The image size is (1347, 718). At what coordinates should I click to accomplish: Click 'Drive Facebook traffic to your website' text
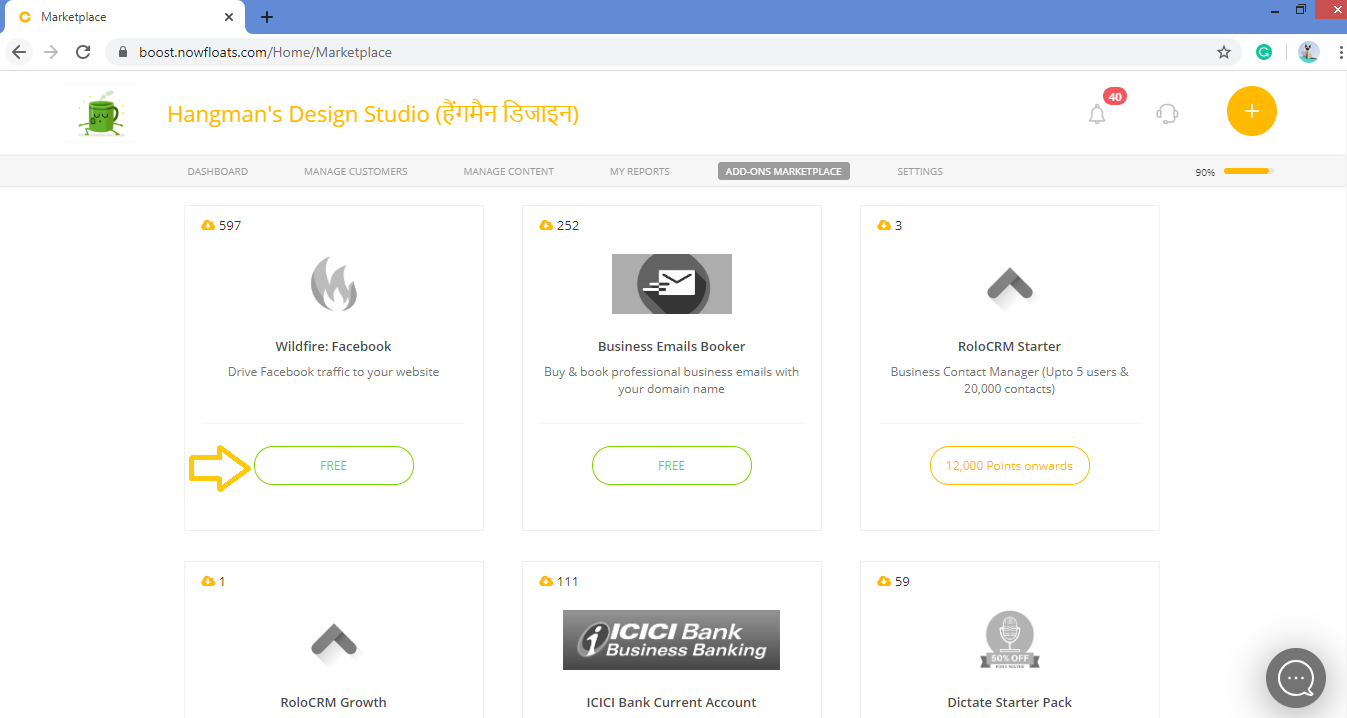334,372
